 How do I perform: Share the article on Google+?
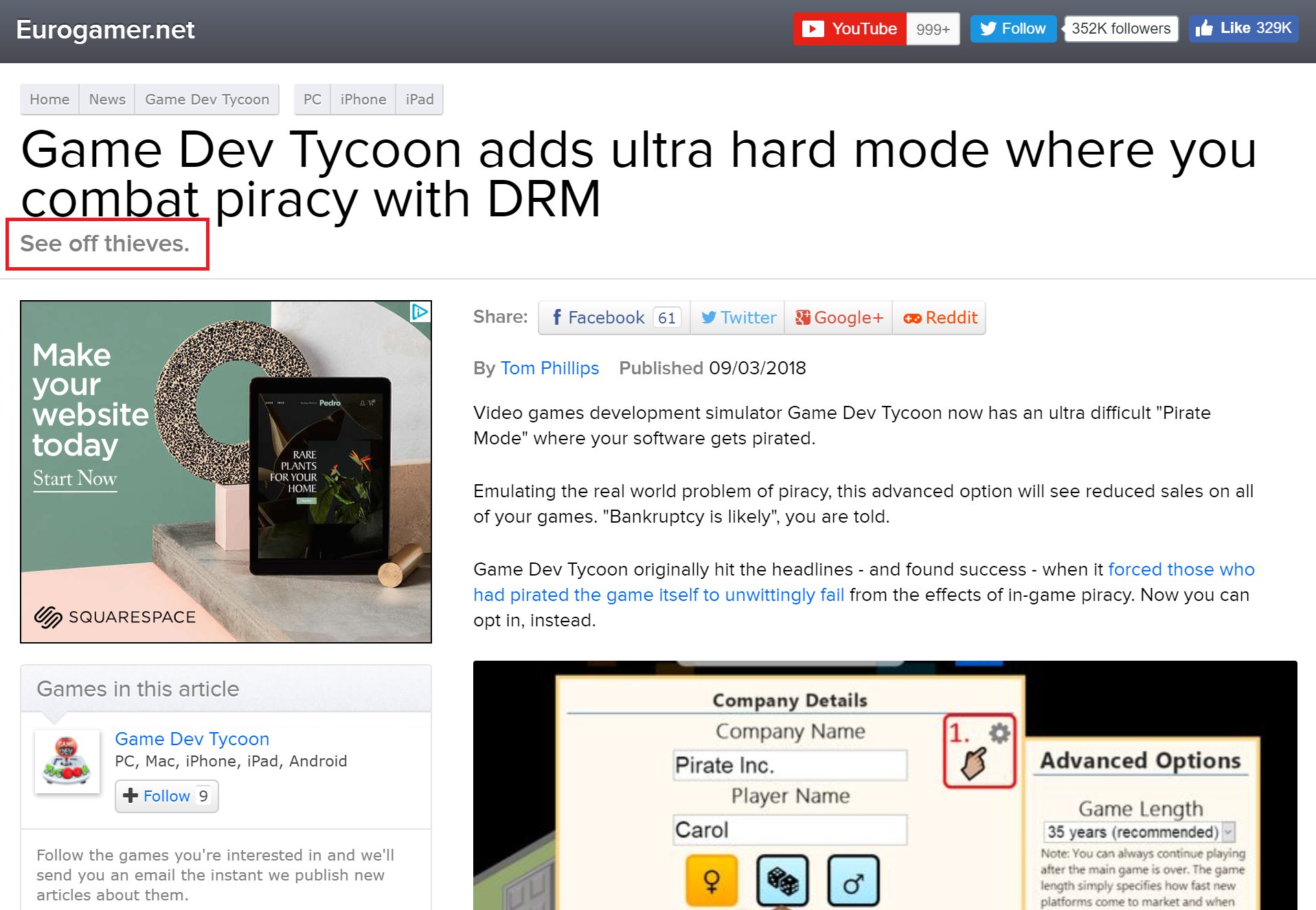pyautogui.click(x=839, y=317)
